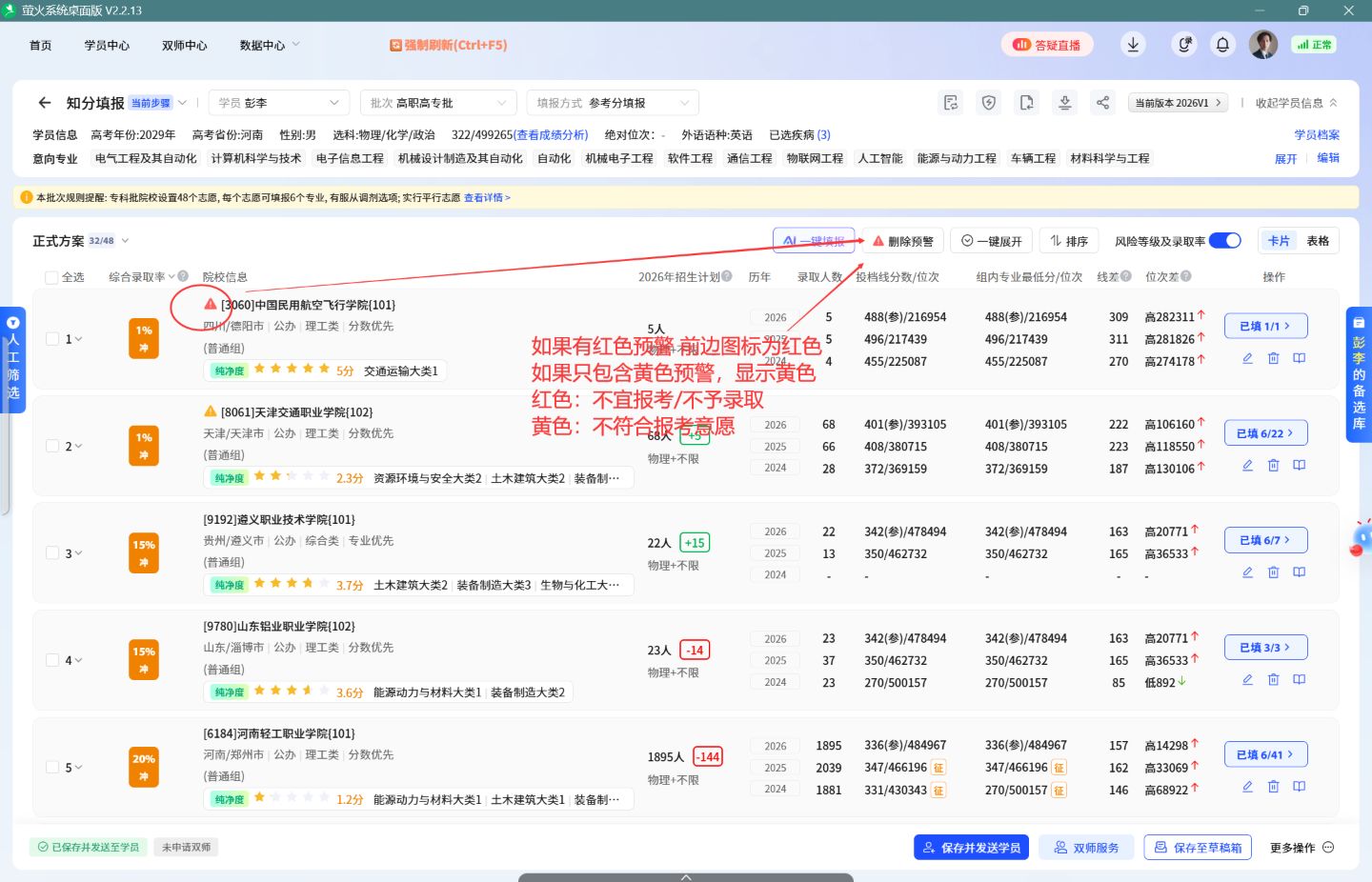This screenshot has width=1372, height=882.
Task: Delete the 天津交通职业学院 entry with trash icon
Action: click(x=1273, y=465)
